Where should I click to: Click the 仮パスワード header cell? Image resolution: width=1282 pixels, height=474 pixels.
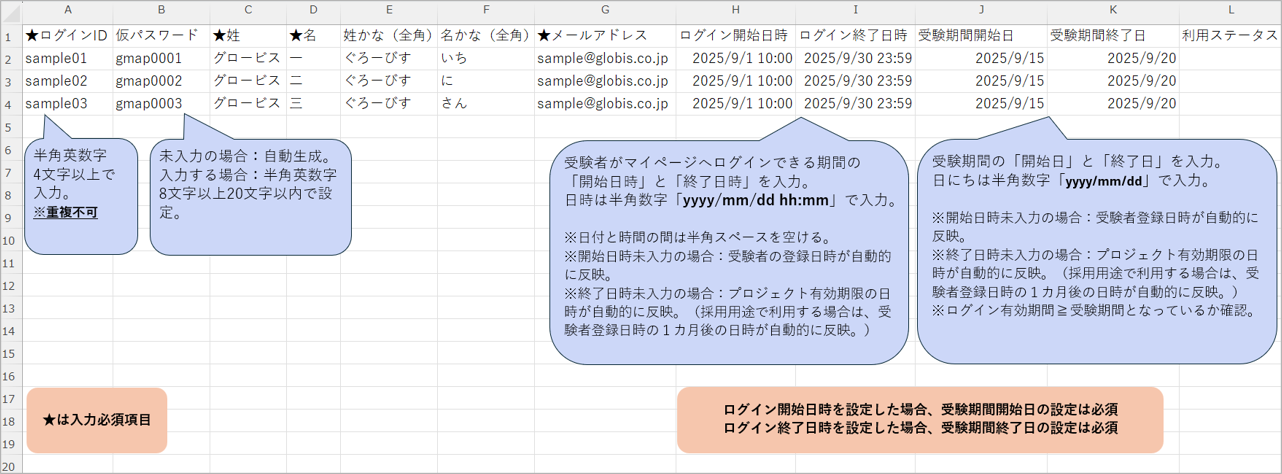tap(161, 35)
